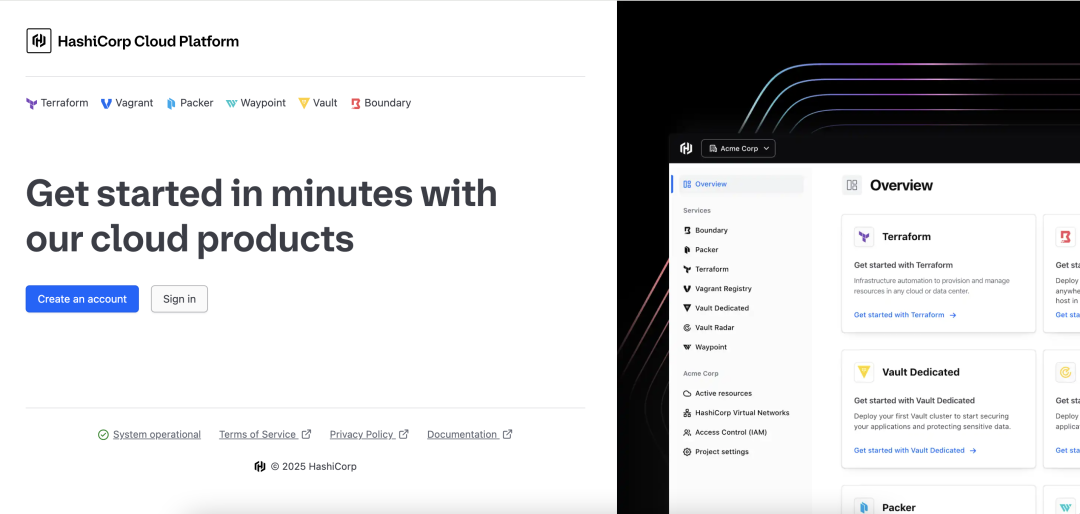Open the Terms of Service link

coord(258,435)
